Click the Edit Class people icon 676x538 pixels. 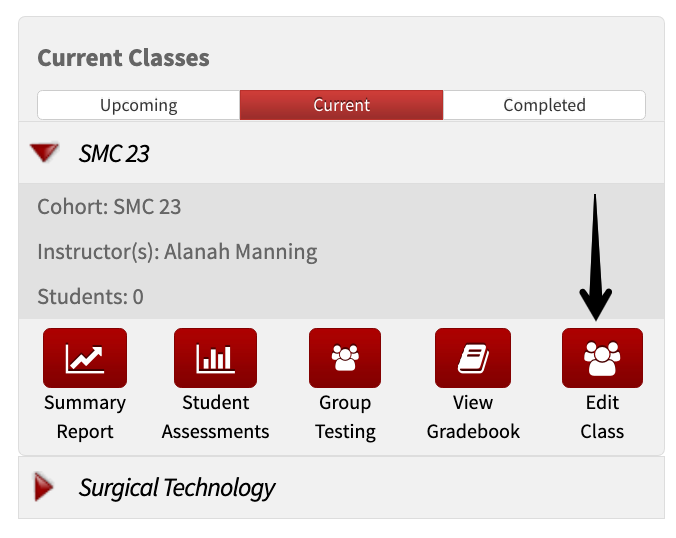click(x=602, y=358)
